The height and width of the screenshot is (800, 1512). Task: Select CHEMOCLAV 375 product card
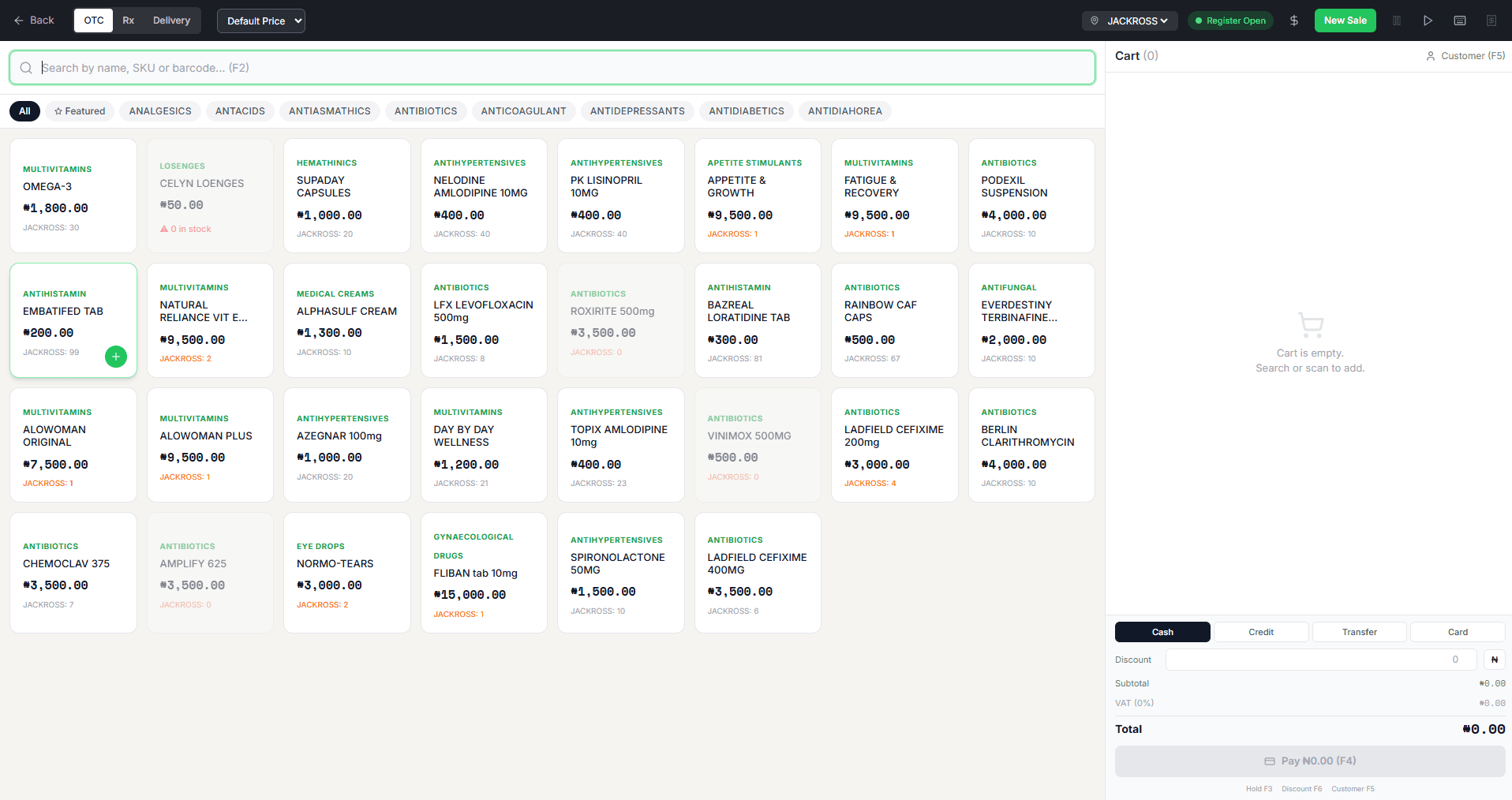73,573
